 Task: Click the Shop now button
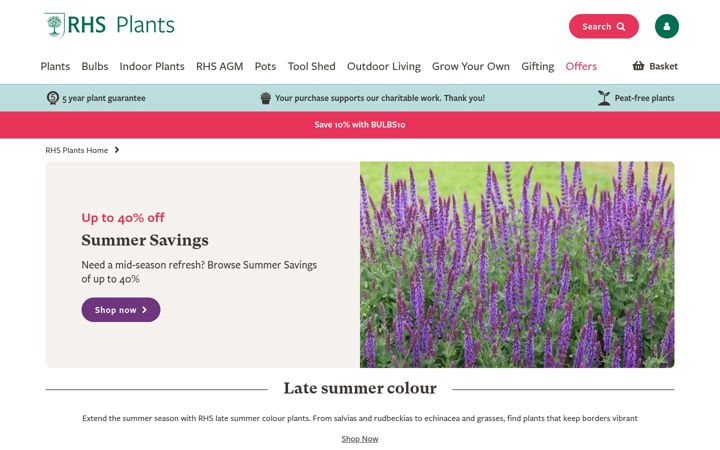point(121,309)
